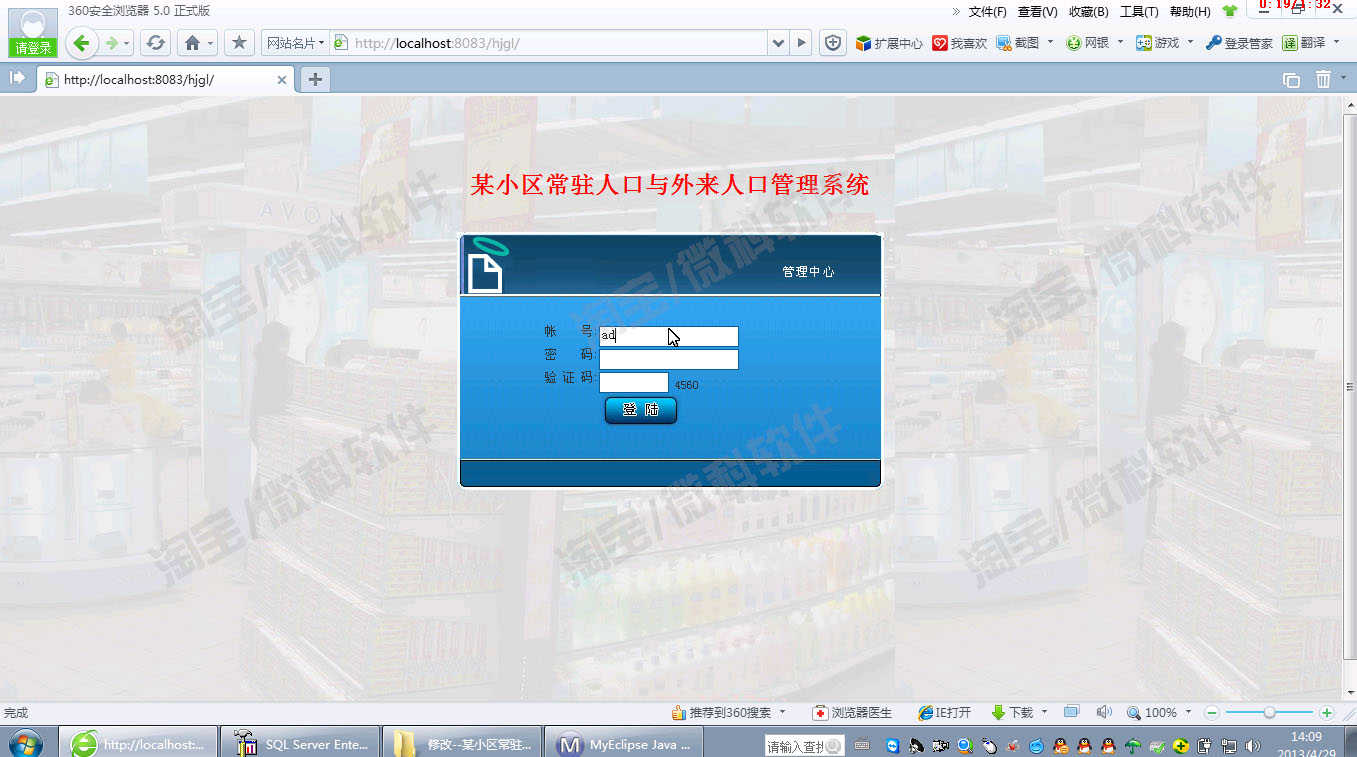1357x757 pixels.
Task: Click the 游戏 games button
Action: point(1157,43)
